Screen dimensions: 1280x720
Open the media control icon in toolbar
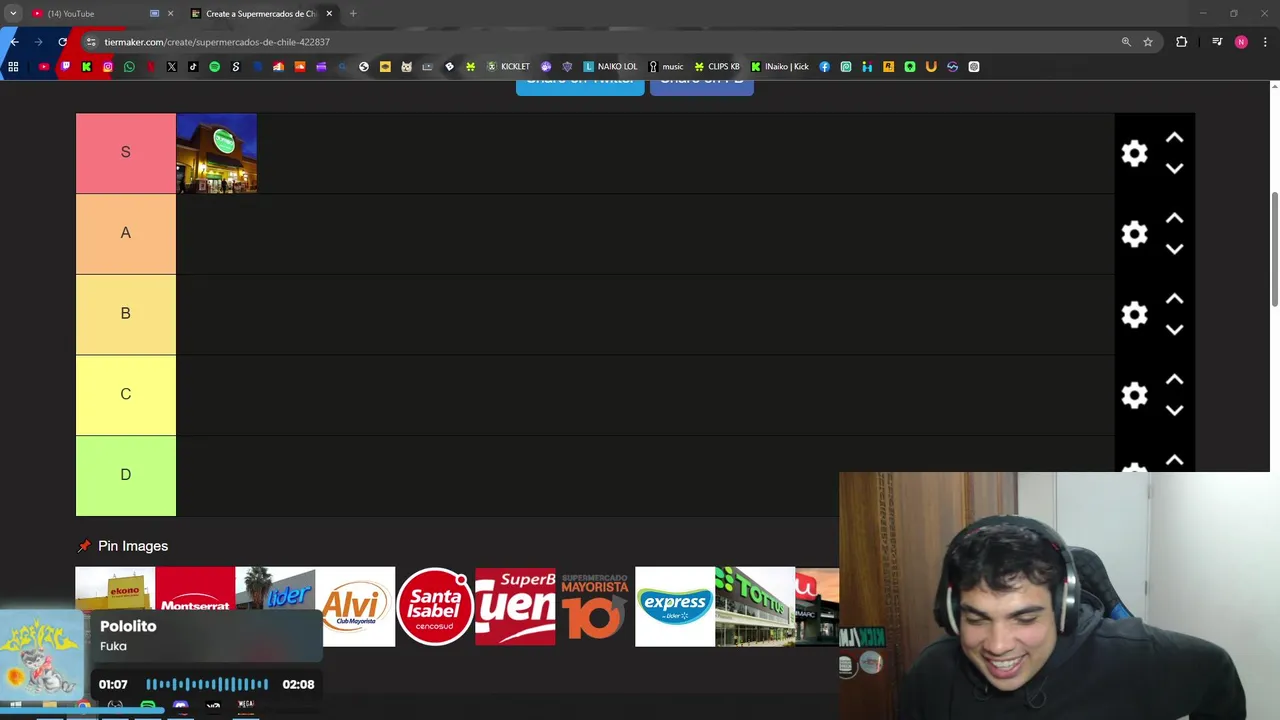click(x=1217, y=42)
